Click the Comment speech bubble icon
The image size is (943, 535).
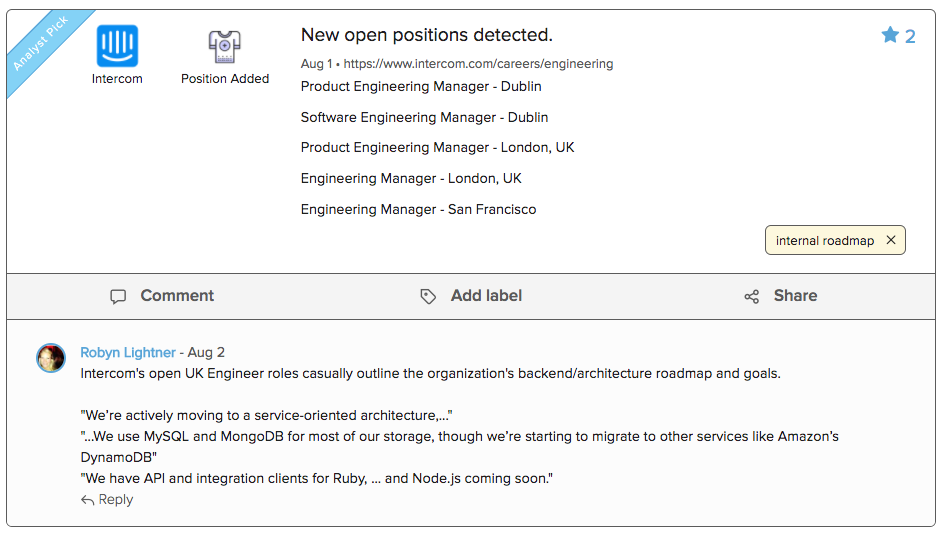coord(118,296)
